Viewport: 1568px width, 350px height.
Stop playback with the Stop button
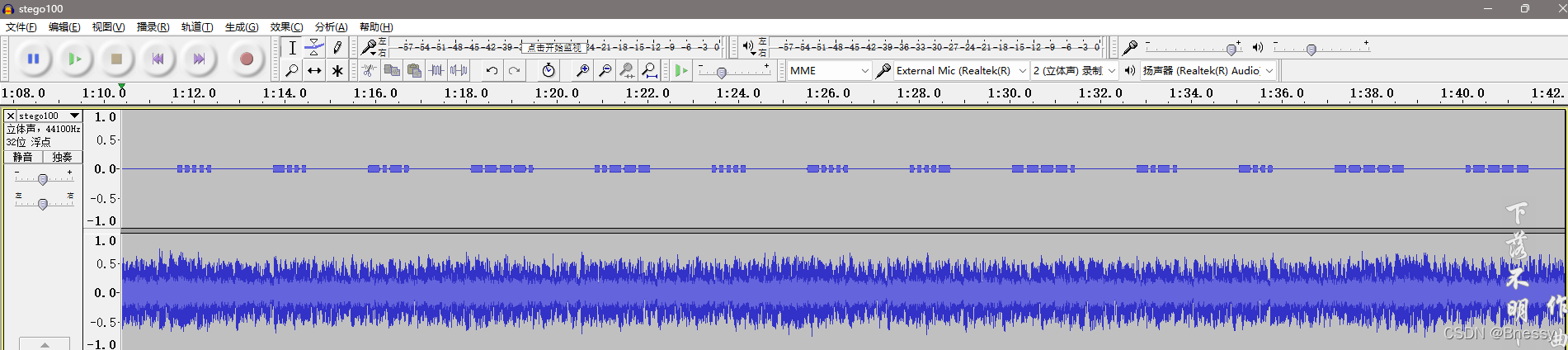(x=116, y=59)
